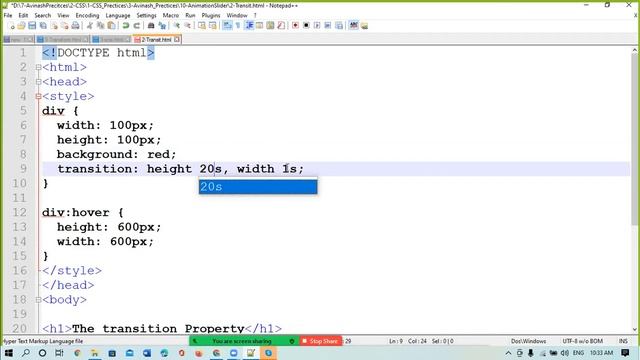This screenshot has height=360, width=640.
Task: Click the New file toolbar icon
Action: pyautogui.click(x=12, y=26)
